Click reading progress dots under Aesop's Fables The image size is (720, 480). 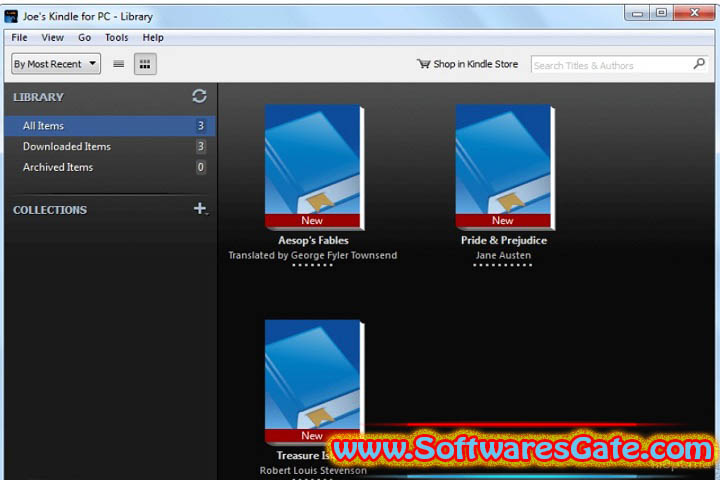[x=313, y=265]
